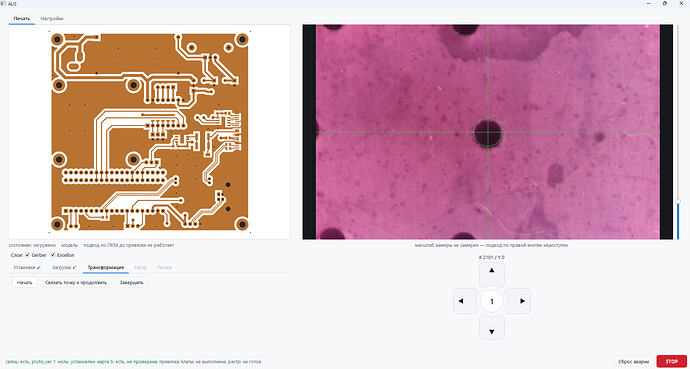Click the 'состояние: загружено' status text

pos(32,245)
